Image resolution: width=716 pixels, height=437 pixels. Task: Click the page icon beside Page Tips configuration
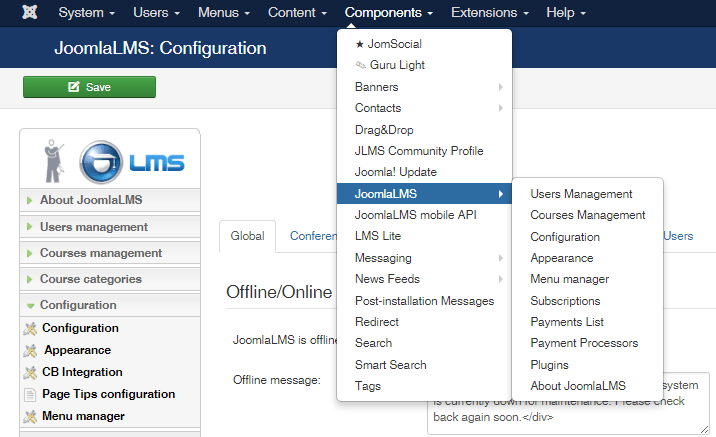coord(30,395)
